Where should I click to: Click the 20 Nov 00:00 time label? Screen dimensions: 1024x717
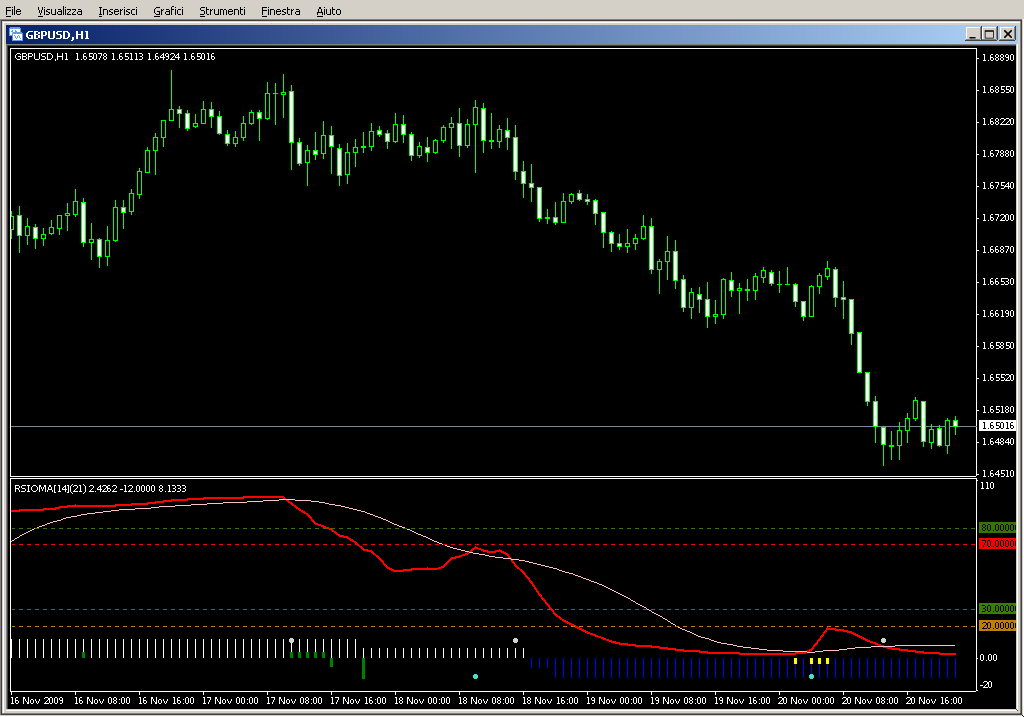point(806,701)
